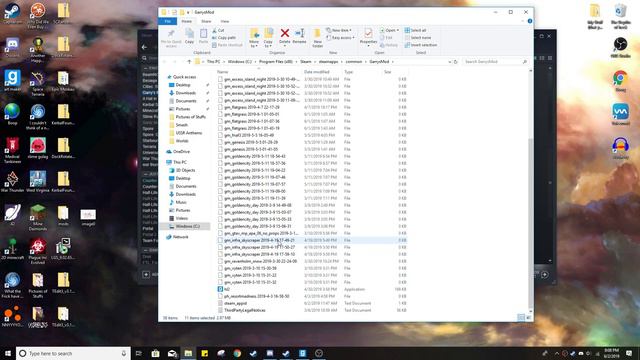
Task: Open File Explorer from the taskbar
Action: 188,353
